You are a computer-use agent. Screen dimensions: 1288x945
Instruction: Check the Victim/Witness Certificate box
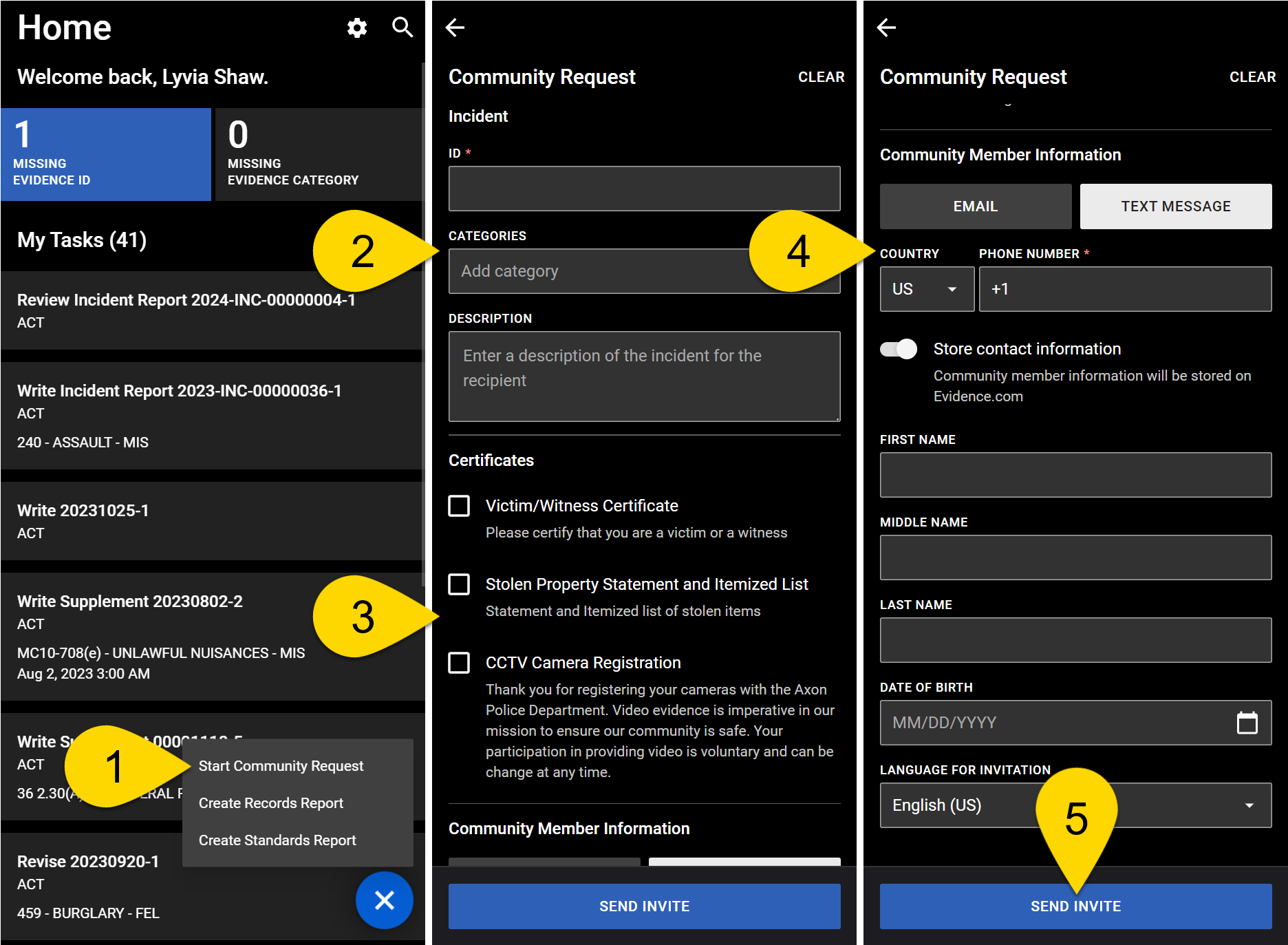(x=459, y=506)
